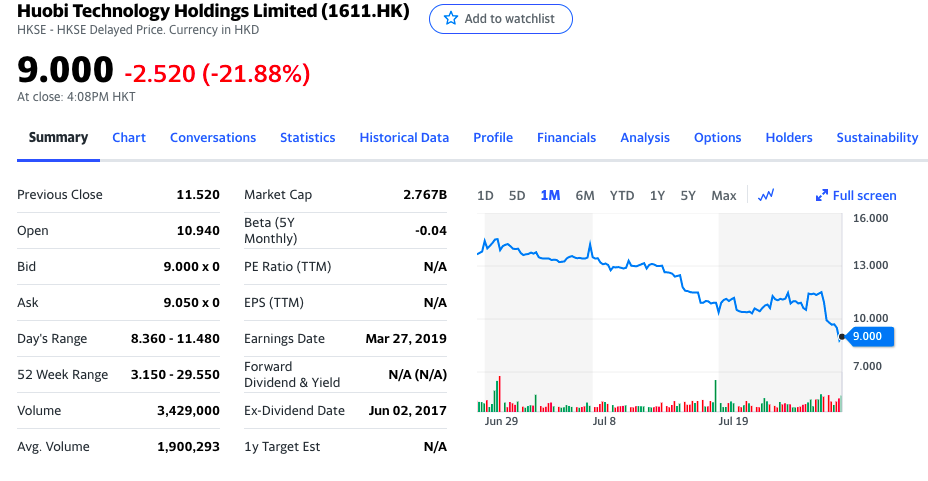Go to the Financials tab
Screen dimensions: 928x481
pyautogui.click(x=566, y=137)
